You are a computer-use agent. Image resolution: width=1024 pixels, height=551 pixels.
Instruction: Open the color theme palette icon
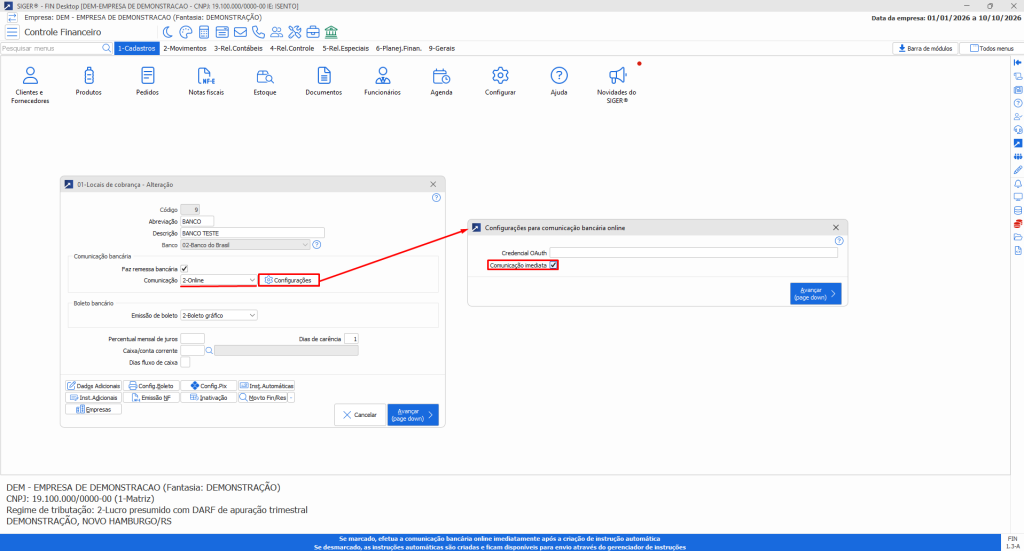[x=185, y=32]
